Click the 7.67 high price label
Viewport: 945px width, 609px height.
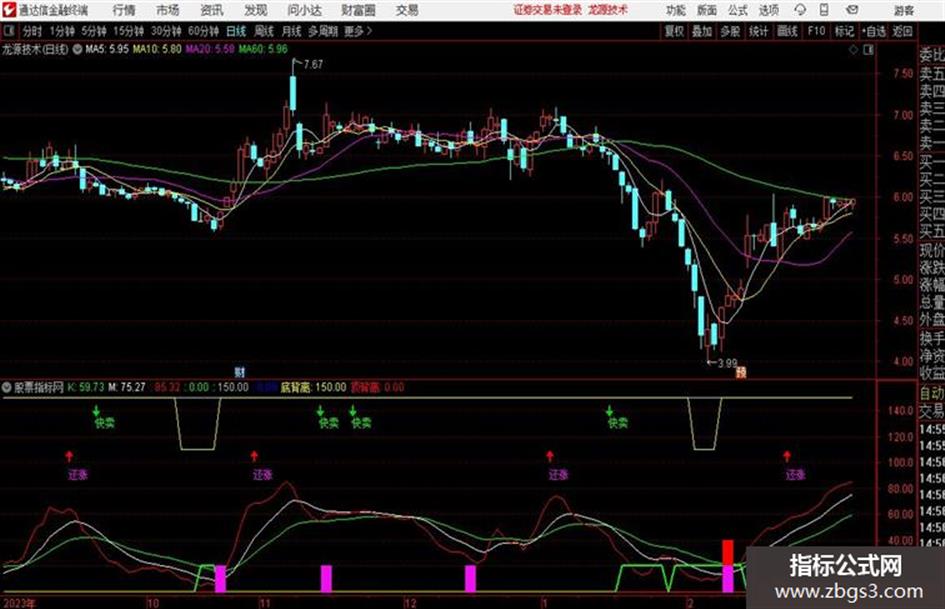click(x=313, y=64)
